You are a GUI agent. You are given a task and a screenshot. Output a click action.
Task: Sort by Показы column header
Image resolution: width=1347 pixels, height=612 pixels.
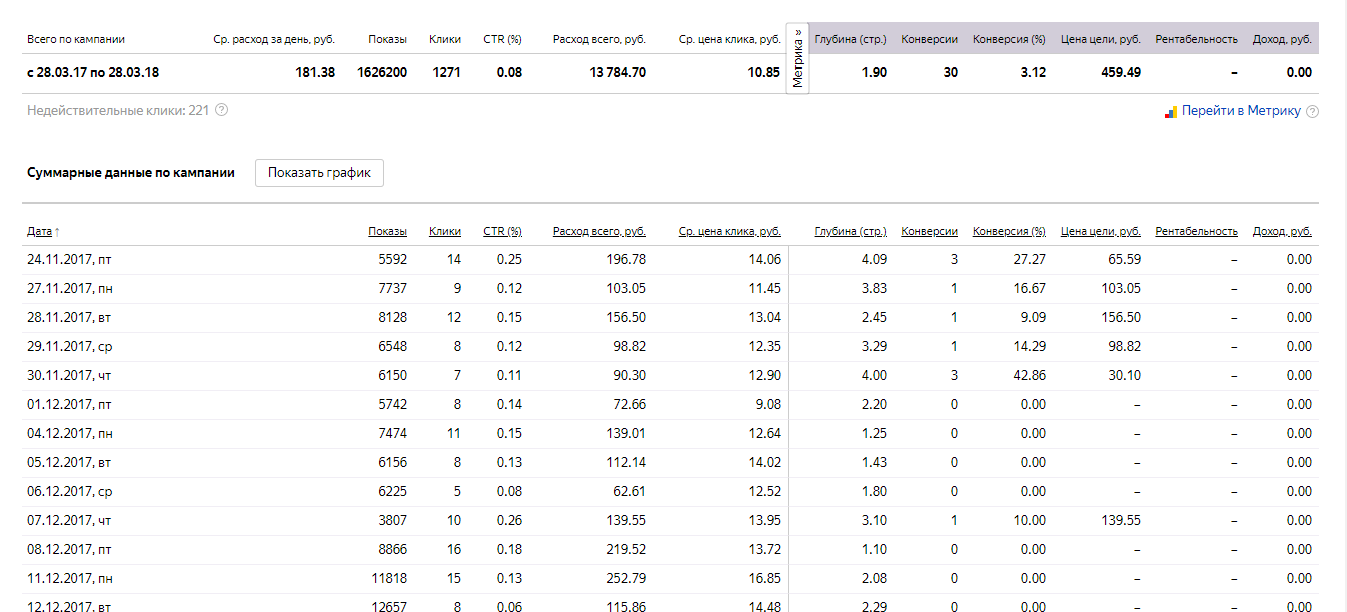387,231
